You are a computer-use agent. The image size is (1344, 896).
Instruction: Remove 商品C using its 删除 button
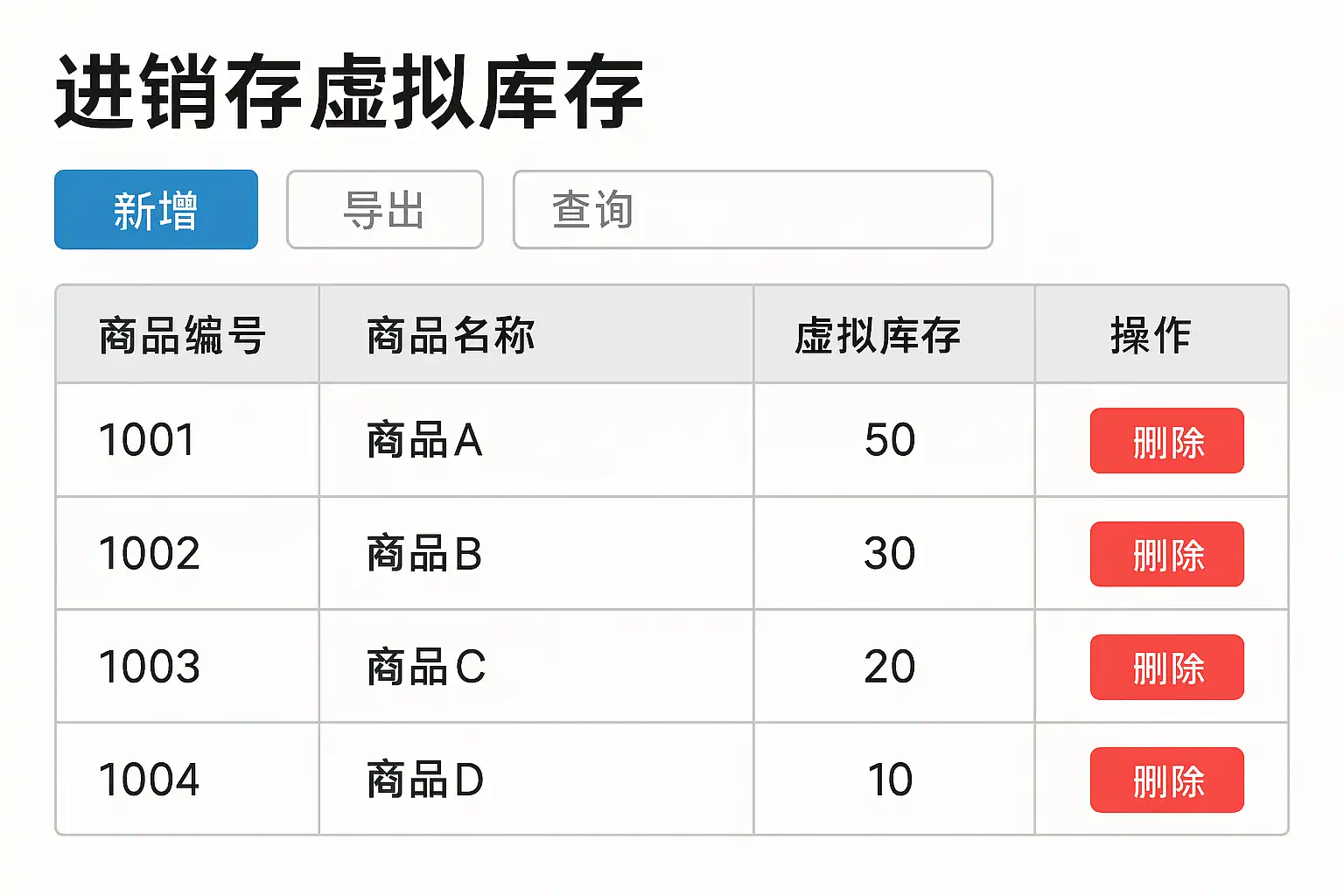pos(1166,668)
